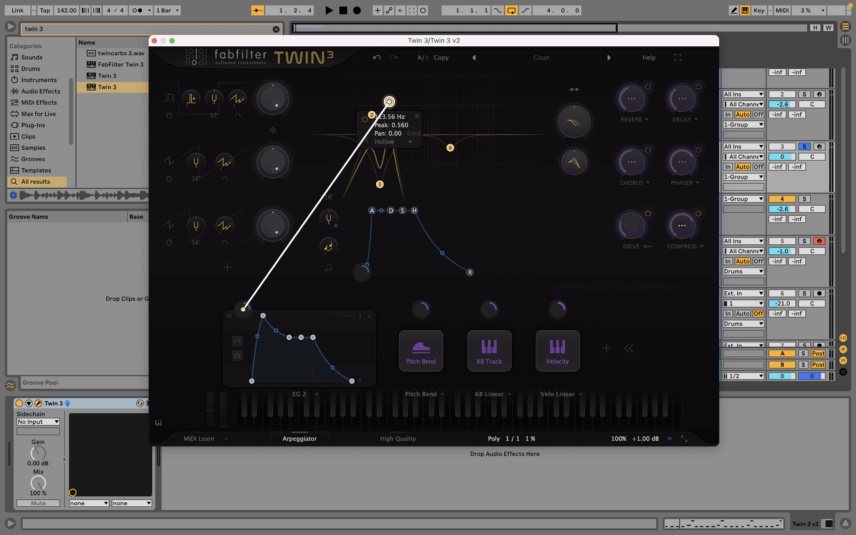Click the transport Stop button
856x535 pixels.
[x=343, y=10]
